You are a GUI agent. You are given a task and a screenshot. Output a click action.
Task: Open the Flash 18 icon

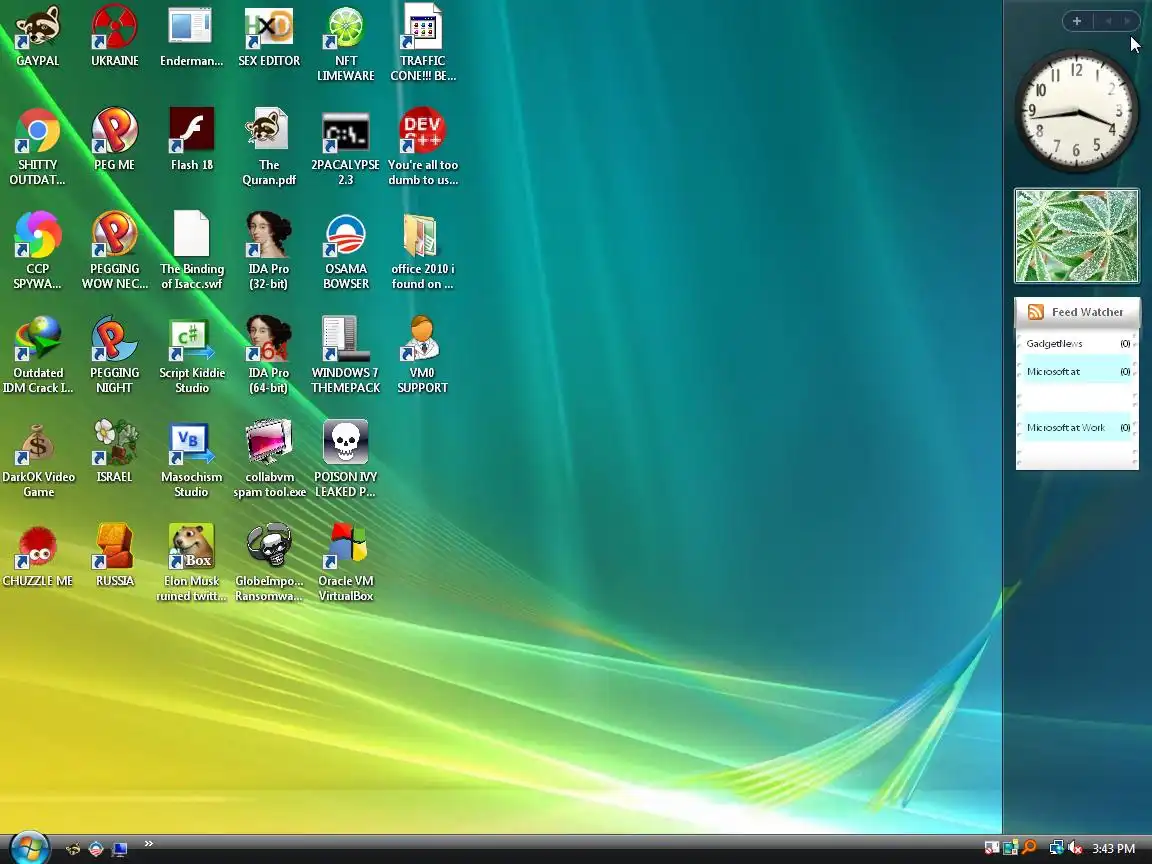[x=191, y=140]
